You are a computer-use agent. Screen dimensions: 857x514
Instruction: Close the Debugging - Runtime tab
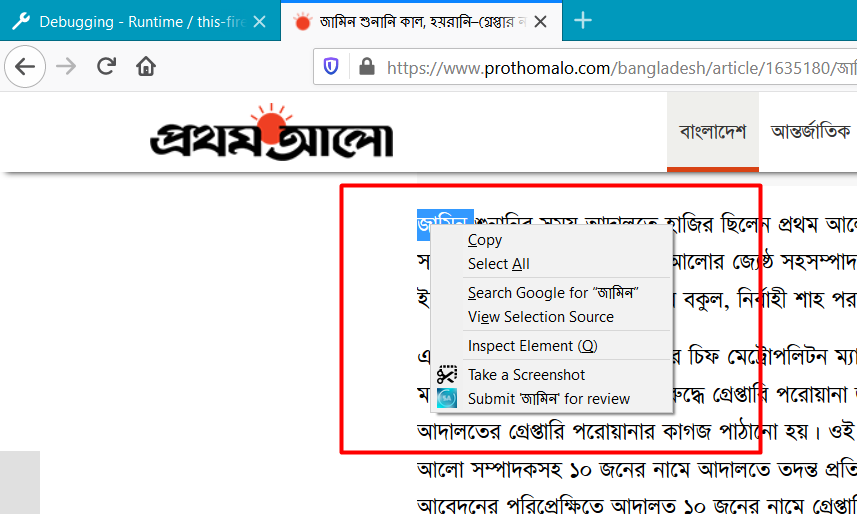coord(260,21)
